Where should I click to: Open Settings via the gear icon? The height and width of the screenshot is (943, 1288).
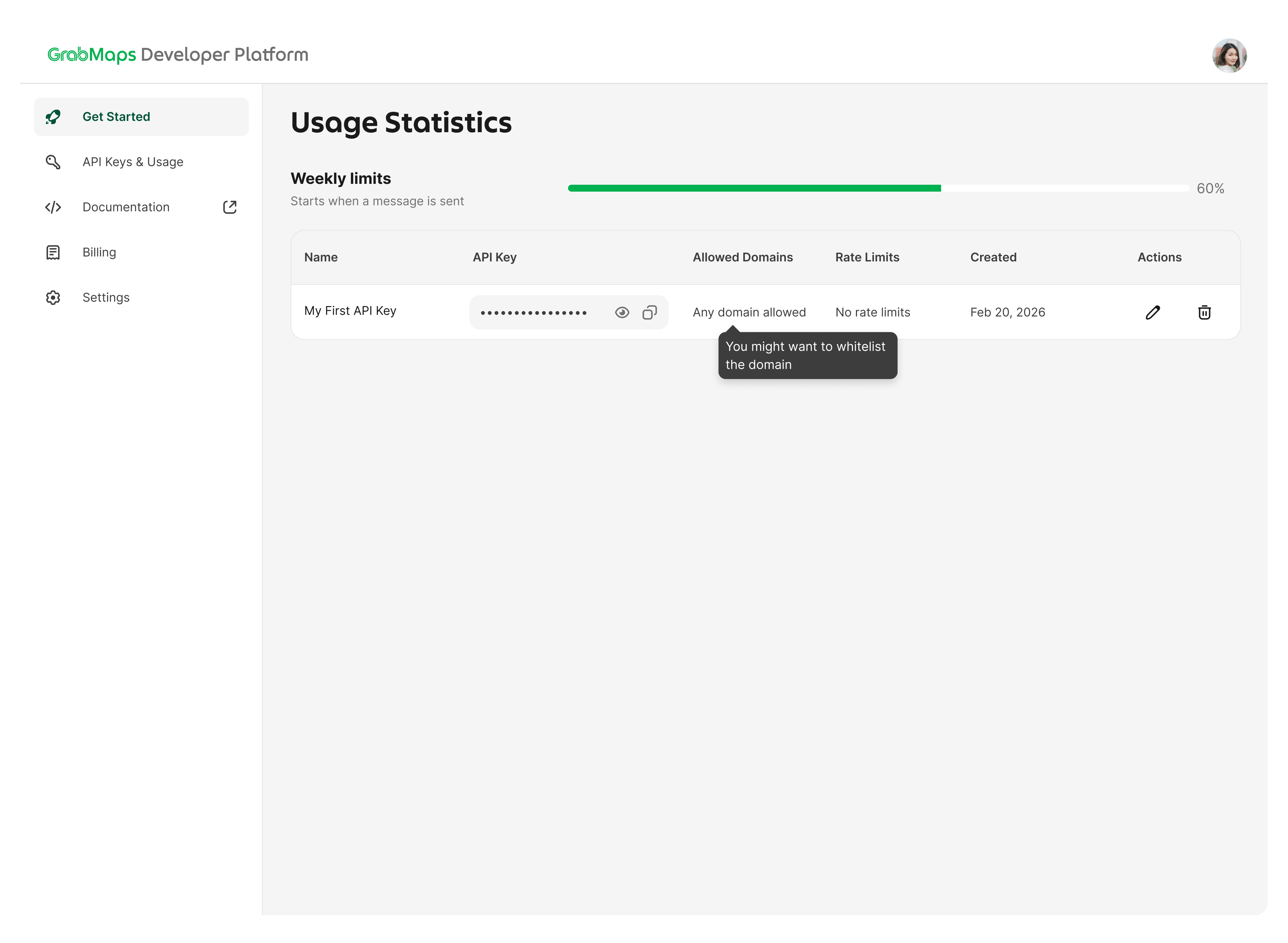(x=53, y=297)
